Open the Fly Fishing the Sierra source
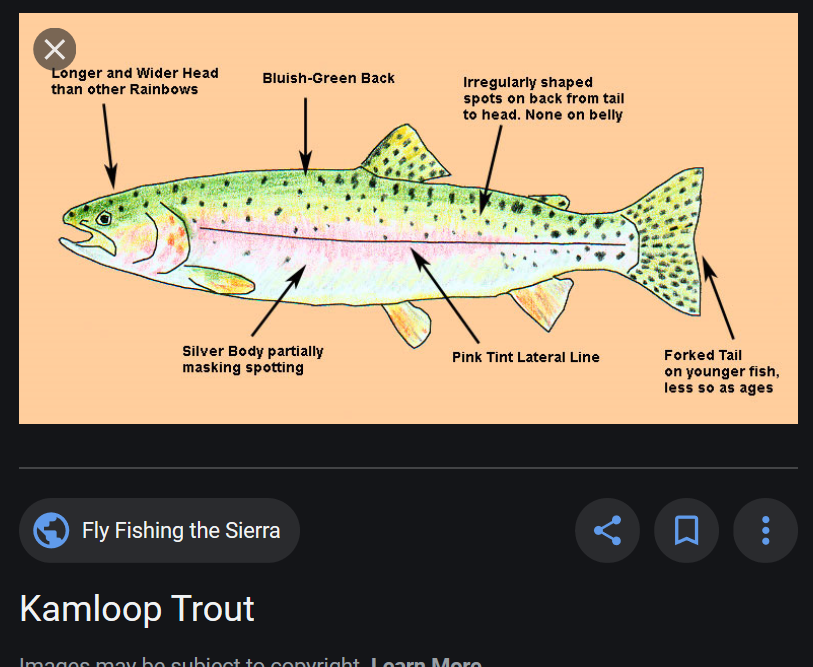The width and height of the screenshot is (813, 667). 159,531
